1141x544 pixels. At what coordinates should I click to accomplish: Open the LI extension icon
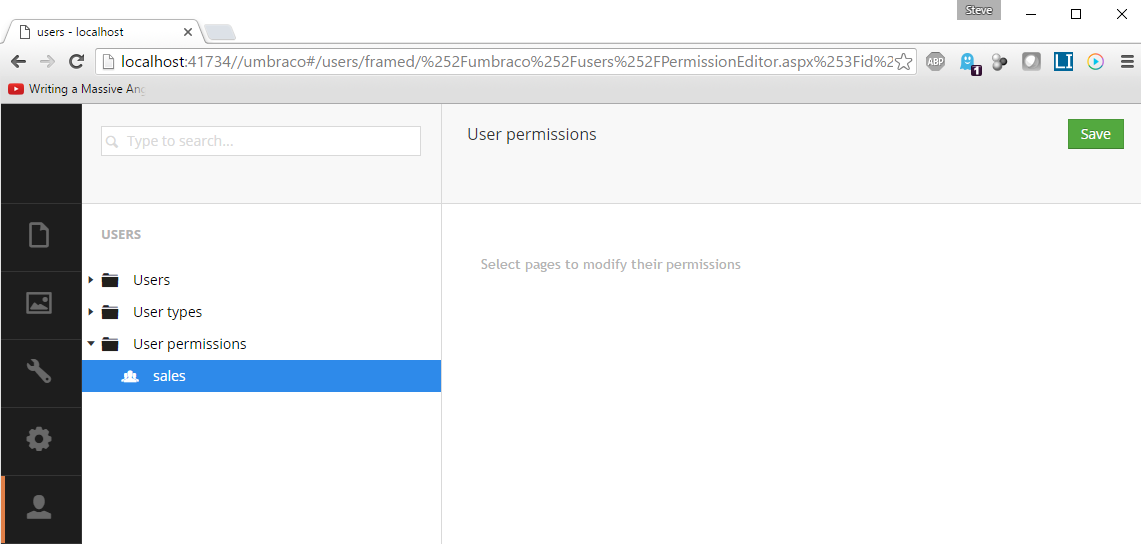click(1063, 62)
